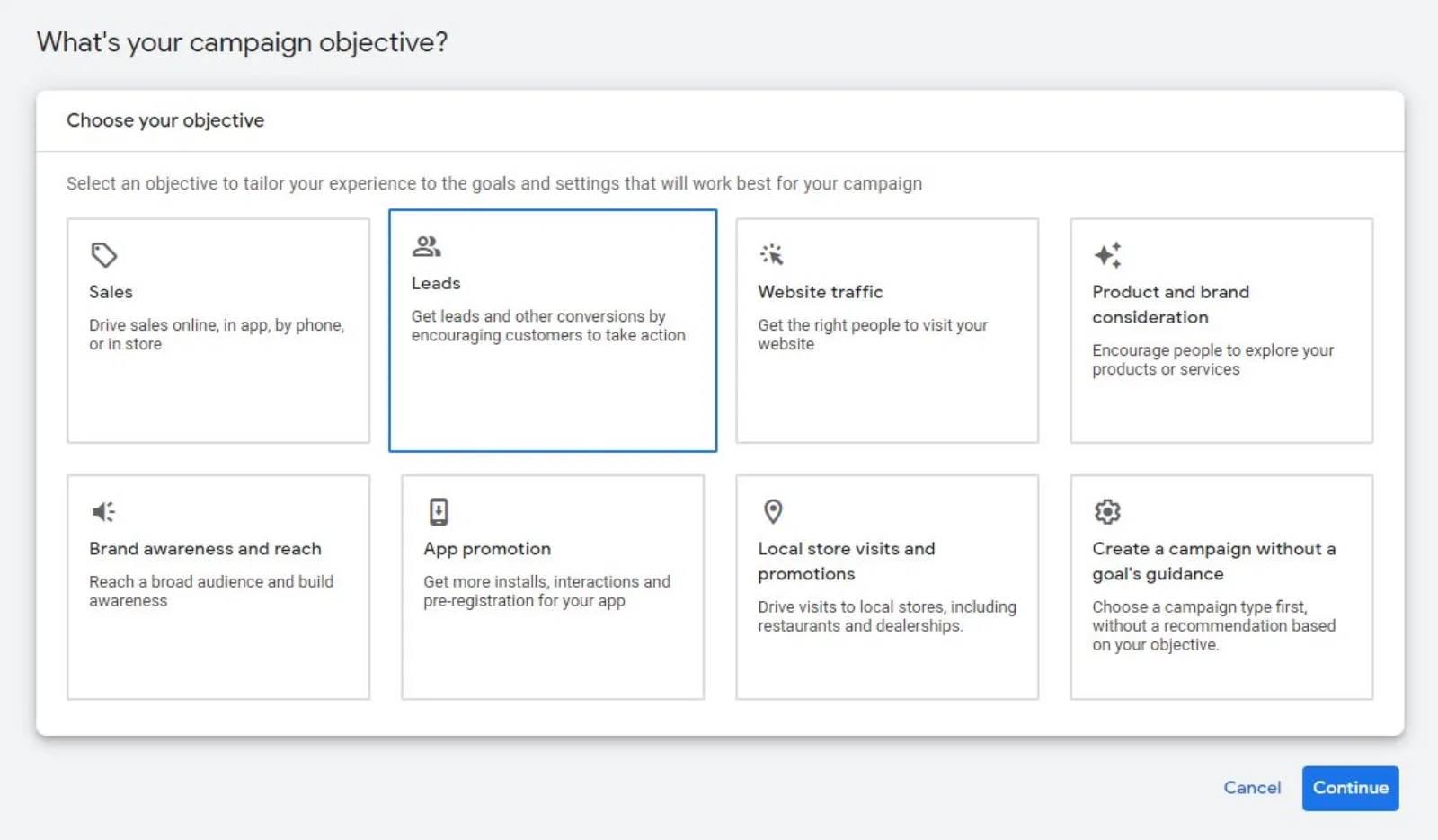The width and height of the screenshot is (1438, 840).
Task: Choose Create a campaign without a goal's guidance
Action: (1214, 561)
